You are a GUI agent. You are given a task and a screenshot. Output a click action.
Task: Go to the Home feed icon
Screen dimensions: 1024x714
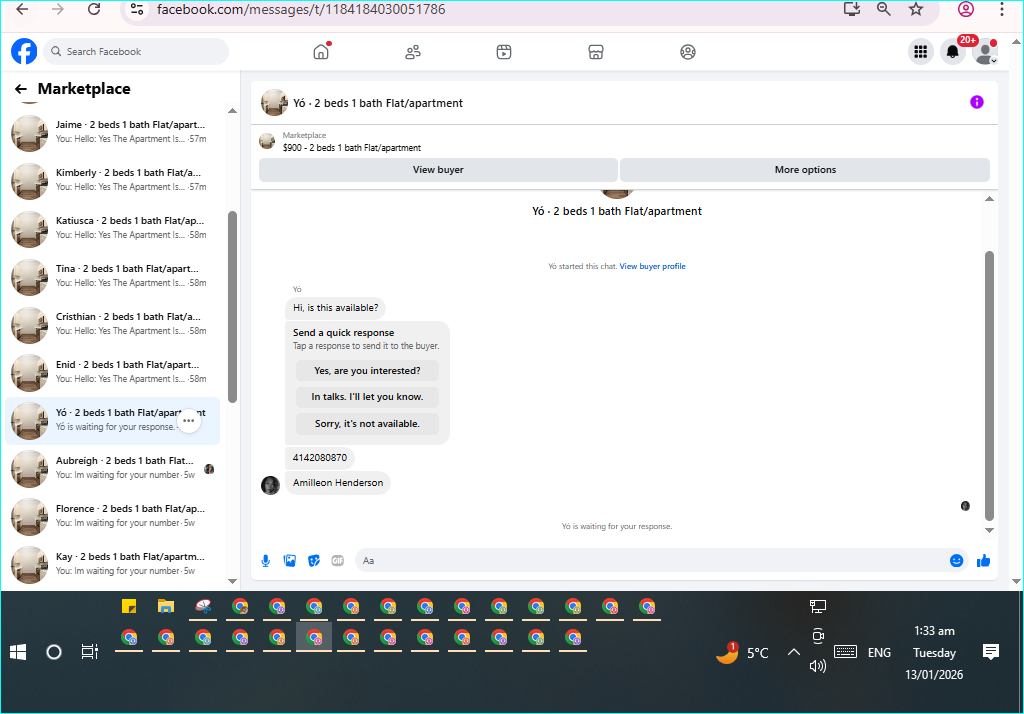(321, 52)
